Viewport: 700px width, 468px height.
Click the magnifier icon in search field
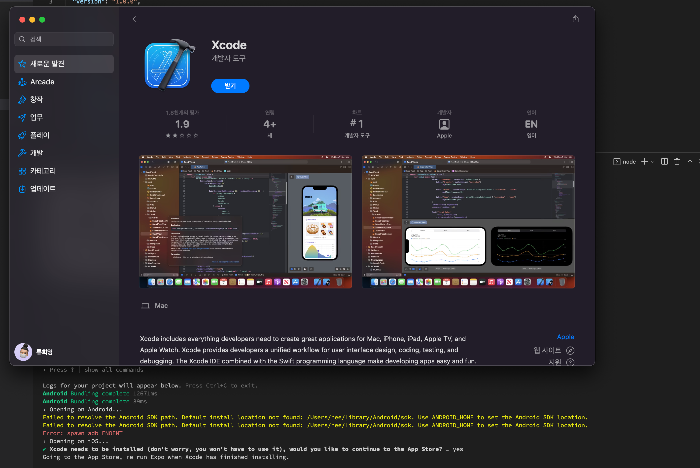(x=22, y=39)
